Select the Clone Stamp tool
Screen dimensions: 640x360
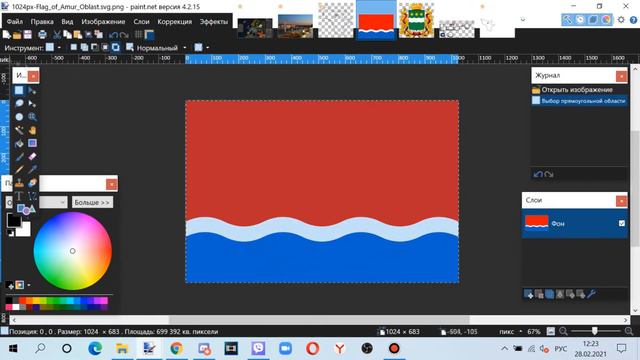[x=19, y=183]
